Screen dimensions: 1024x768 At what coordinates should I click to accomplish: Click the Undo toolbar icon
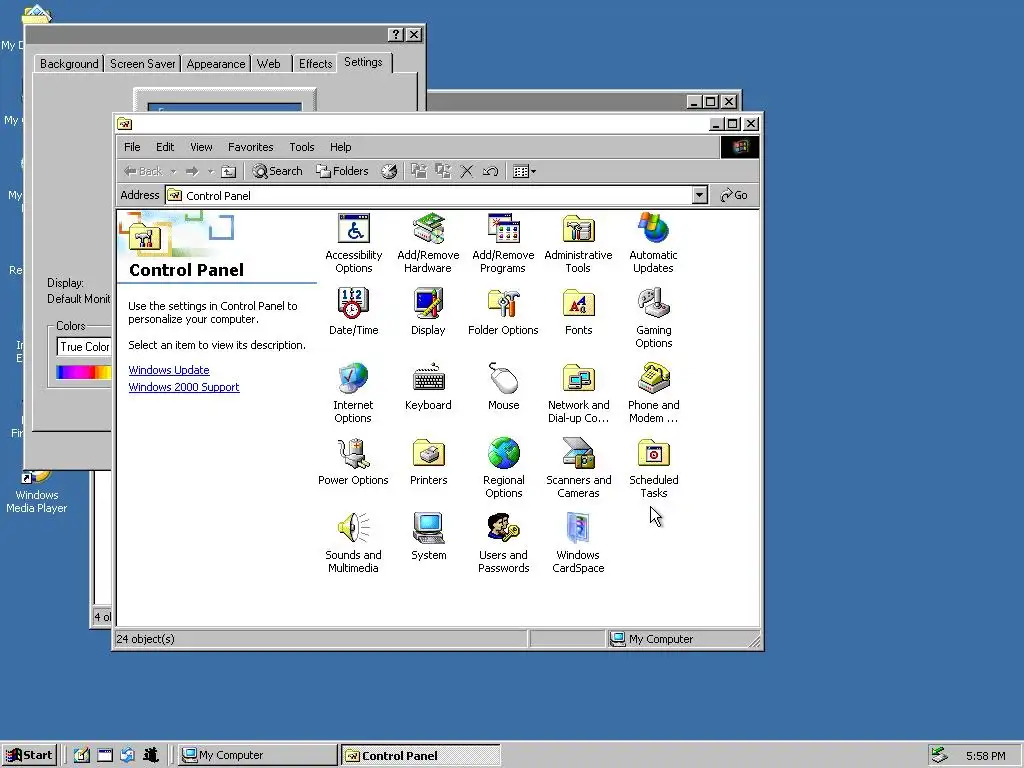pyautogui.click(x=490, y=172)
